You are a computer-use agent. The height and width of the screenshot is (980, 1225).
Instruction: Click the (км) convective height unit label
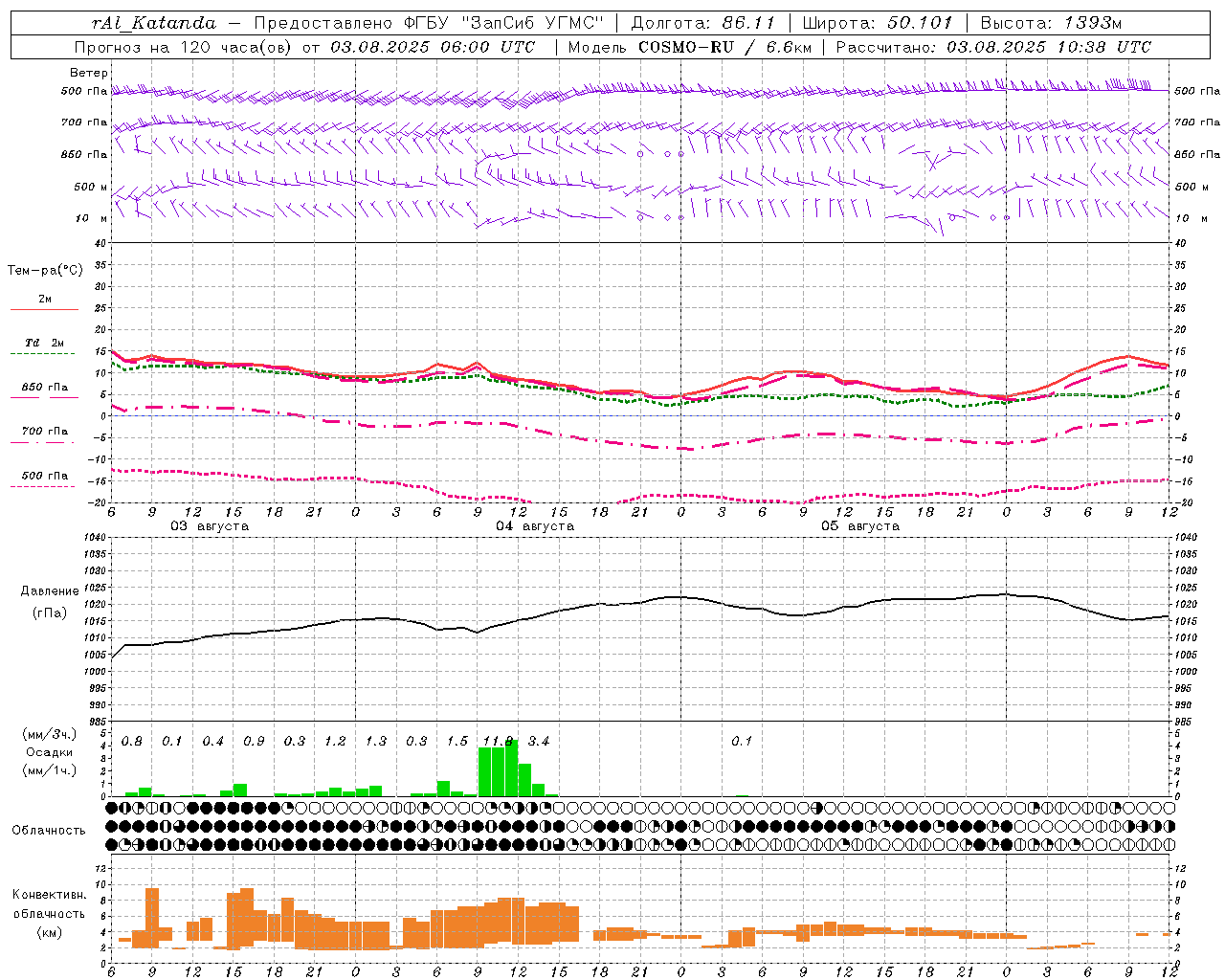49,931
